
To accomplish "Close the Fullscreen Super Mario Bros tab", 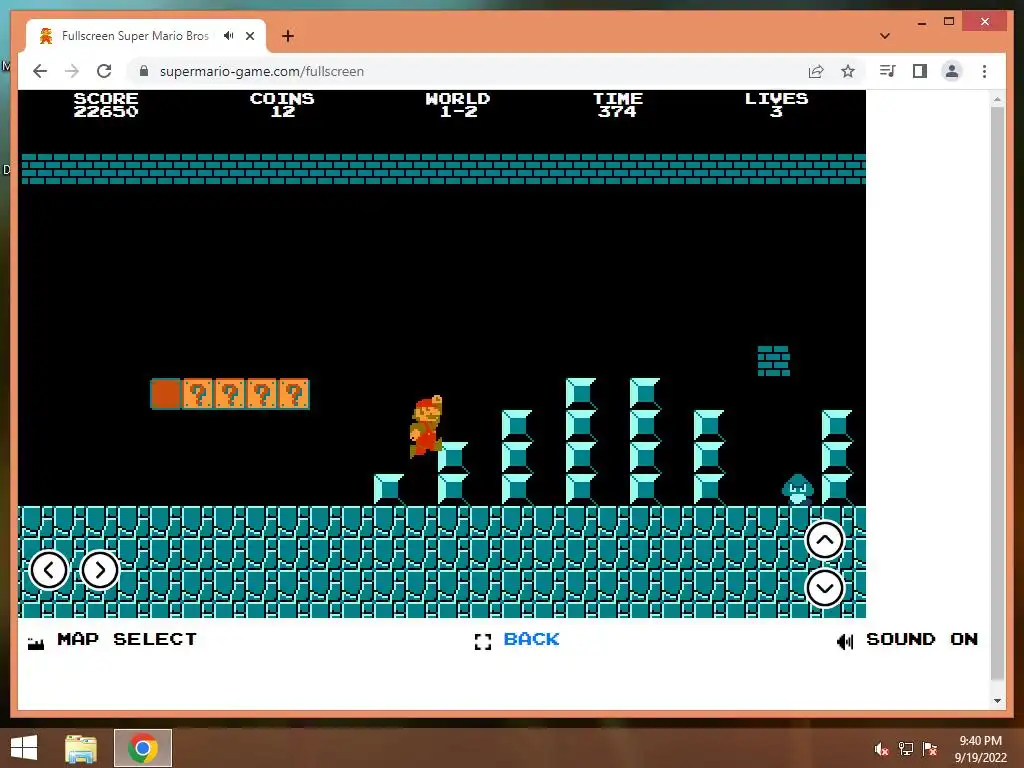I will [250, 36].
